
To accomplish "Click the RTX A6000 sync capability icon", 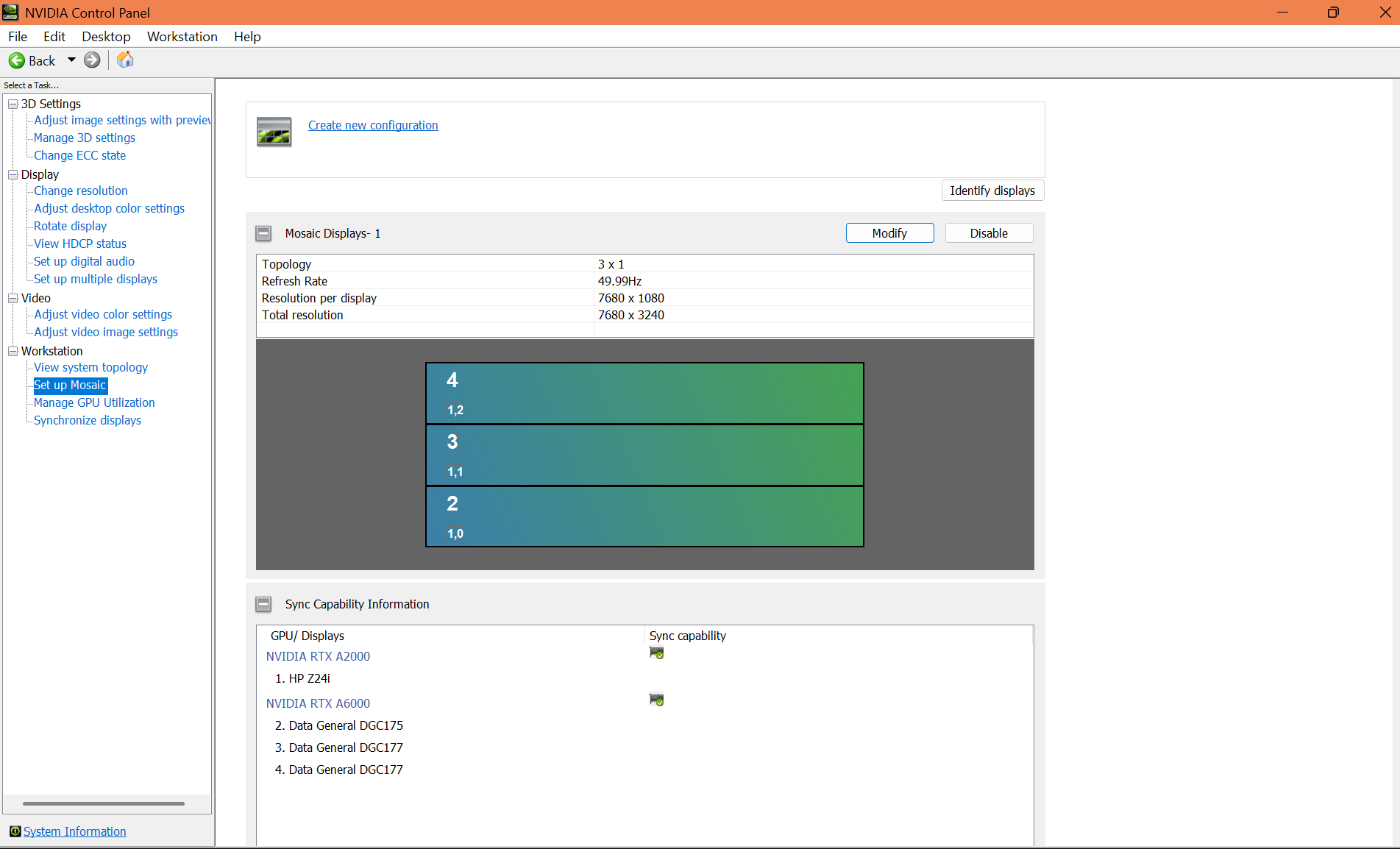I will pyautogui.click(x=656, y=700).
